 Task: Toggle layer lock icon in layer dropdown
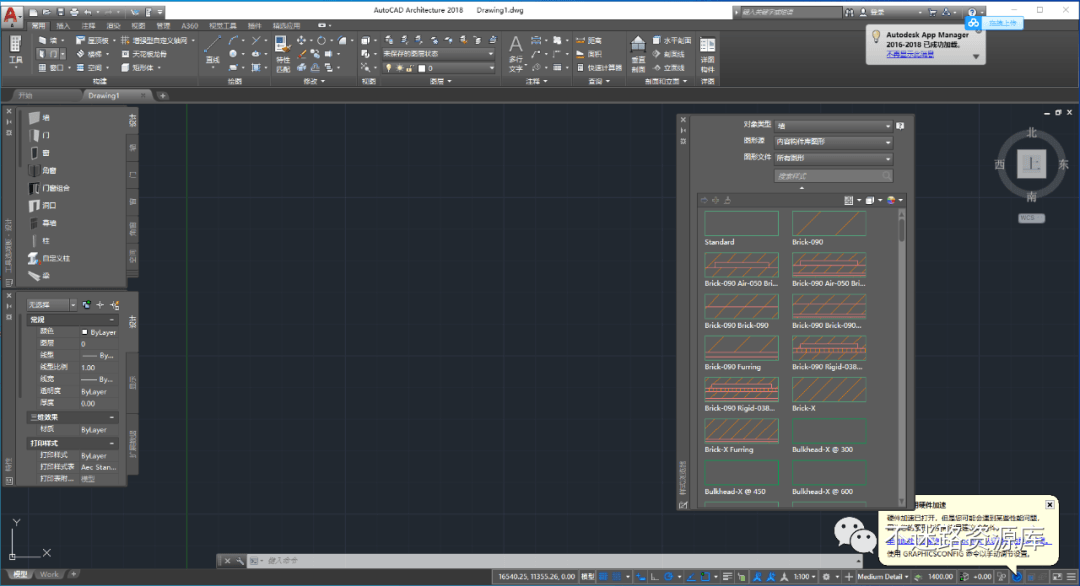point(409,68)
